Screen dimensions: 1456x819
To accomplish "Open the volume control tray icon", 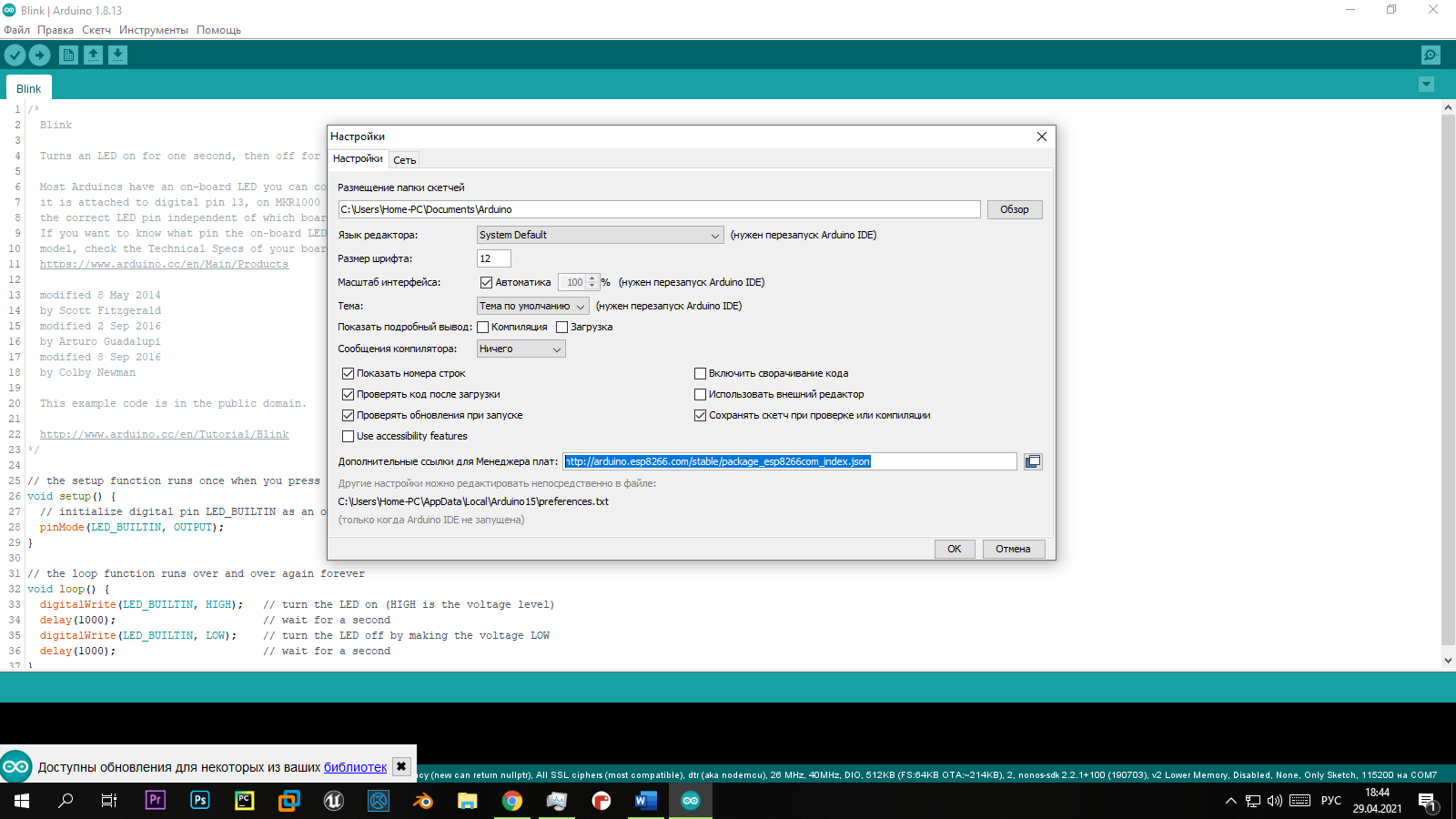I will pos(1275,801).
